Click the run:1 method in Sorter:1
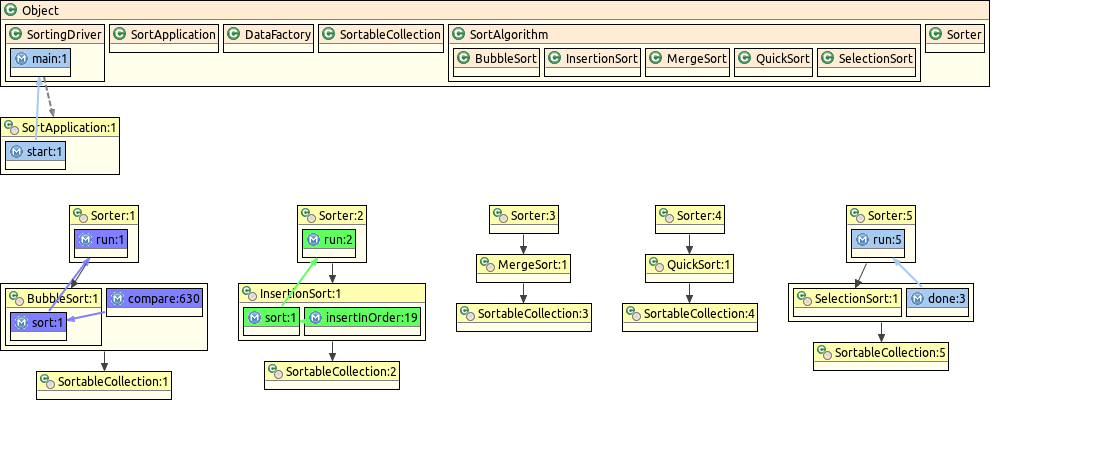 point(101,240)
